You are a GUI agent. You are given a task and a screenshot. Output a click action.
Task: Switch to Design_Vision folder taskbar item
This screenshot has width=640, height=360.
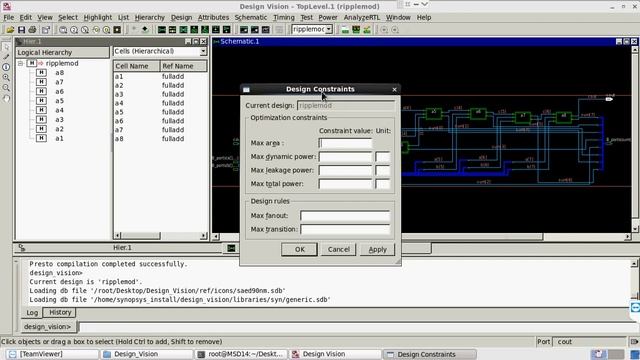coord(147,354)
